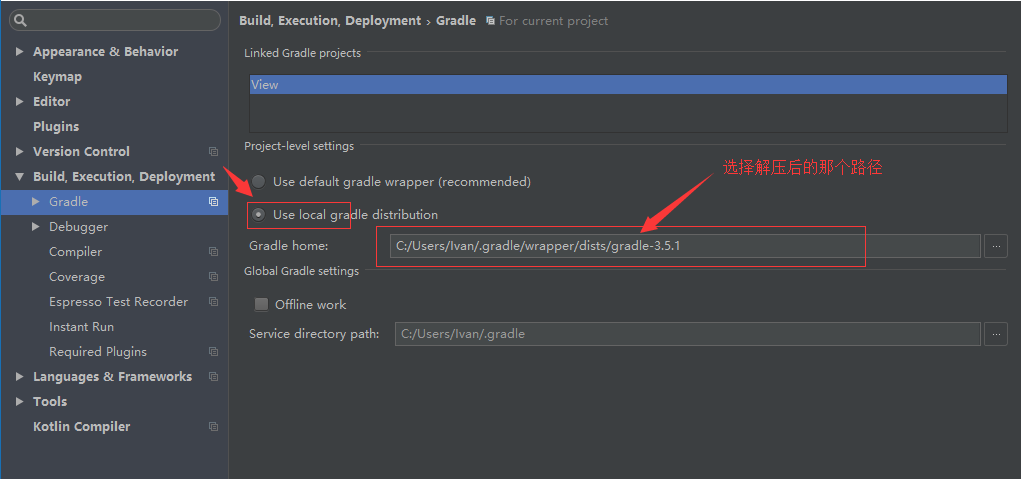Open Coverage settings page
The height and width of the screenshot is (479, 1021).
77,277
